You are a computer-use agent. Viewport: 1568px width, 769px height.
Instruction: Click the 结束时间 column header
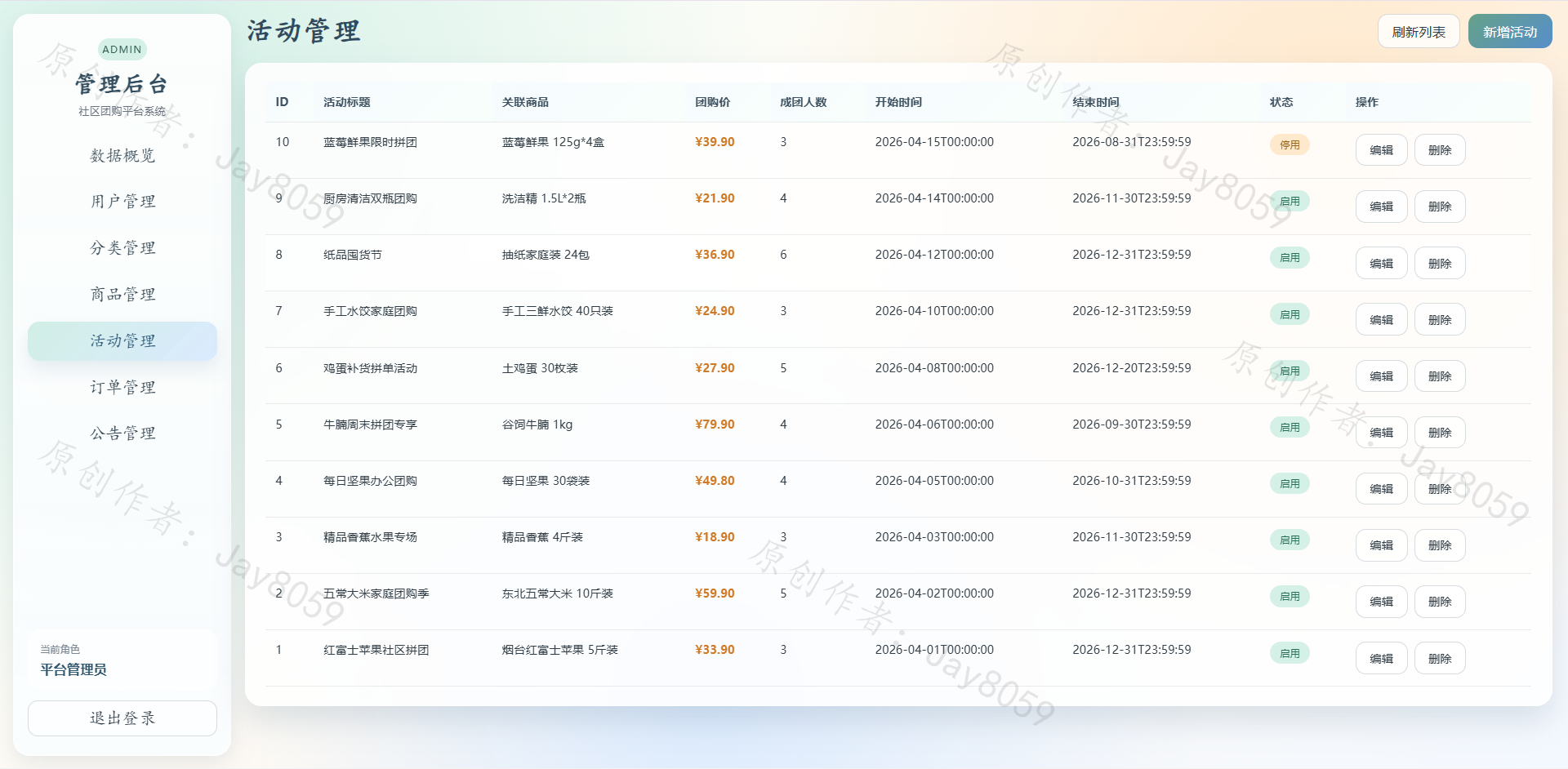point(1096,102)
